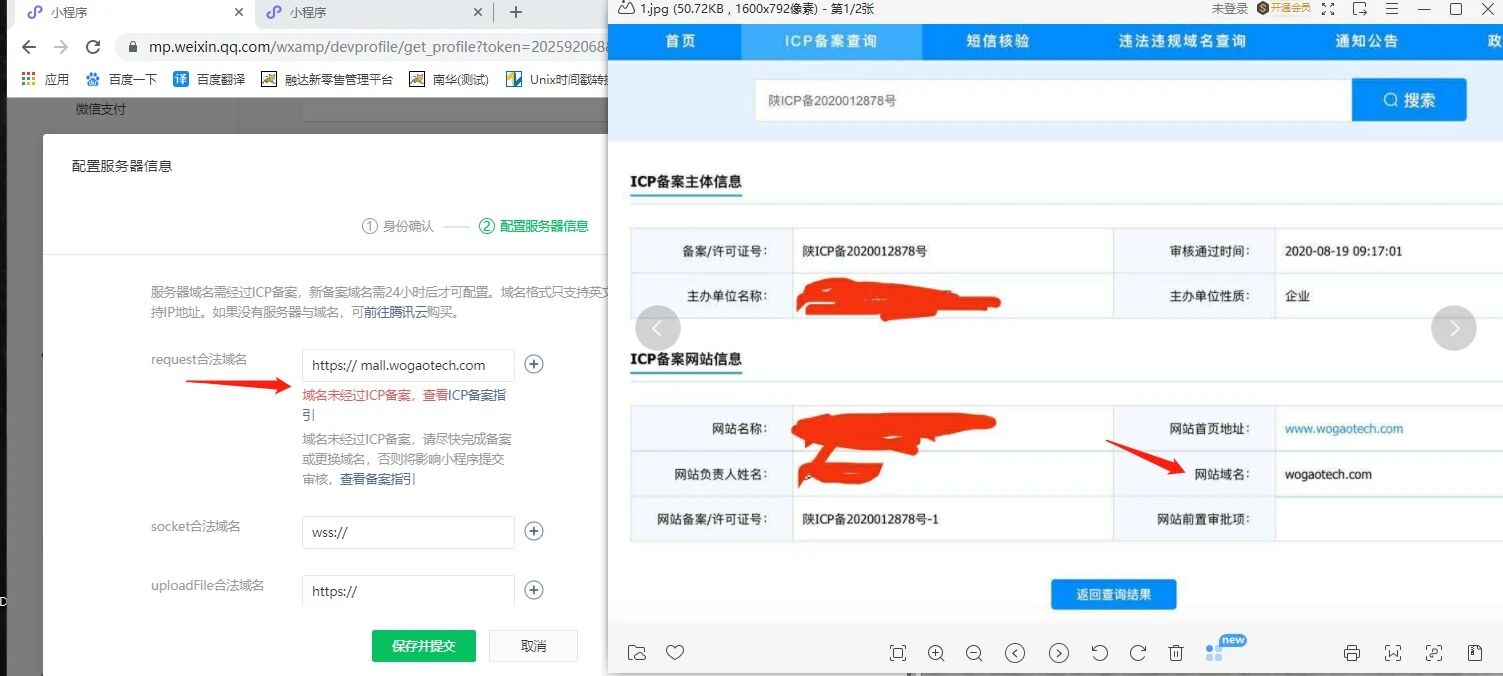
Task: Click 未登录 in the image viewer
Action: pos(1229,9)
